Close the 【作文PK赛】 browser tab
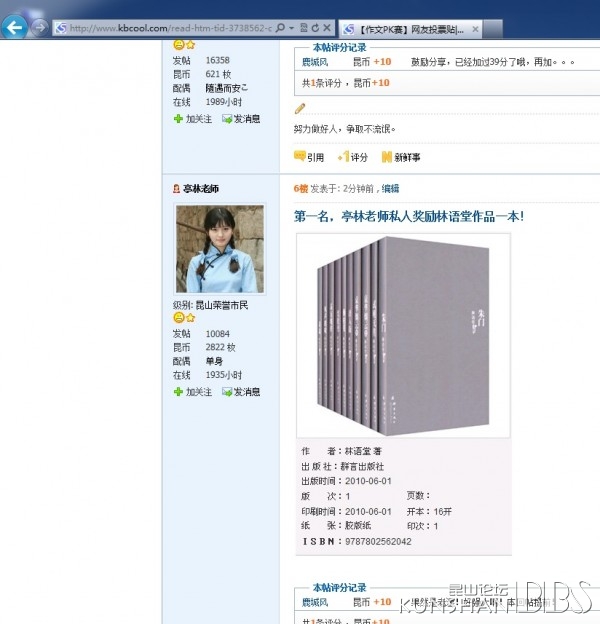Screen dimensions: 600x624 475,29
